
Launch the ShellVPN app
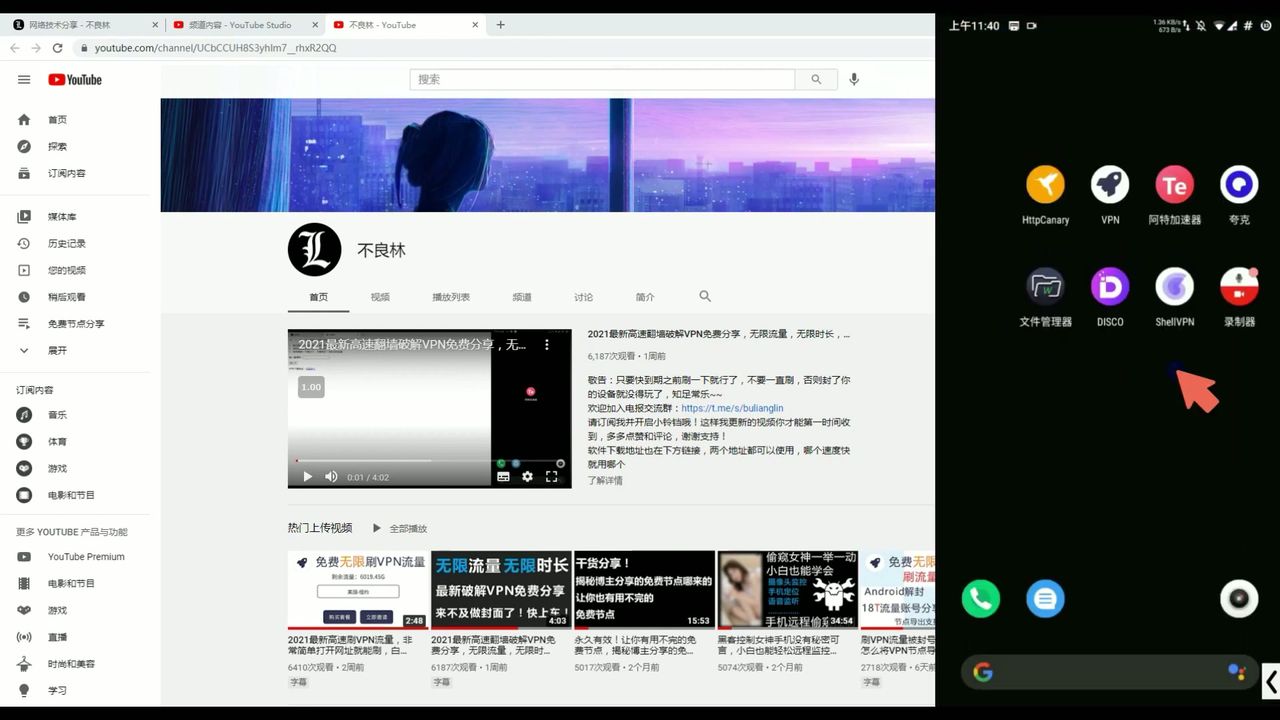coord(1174,287)
